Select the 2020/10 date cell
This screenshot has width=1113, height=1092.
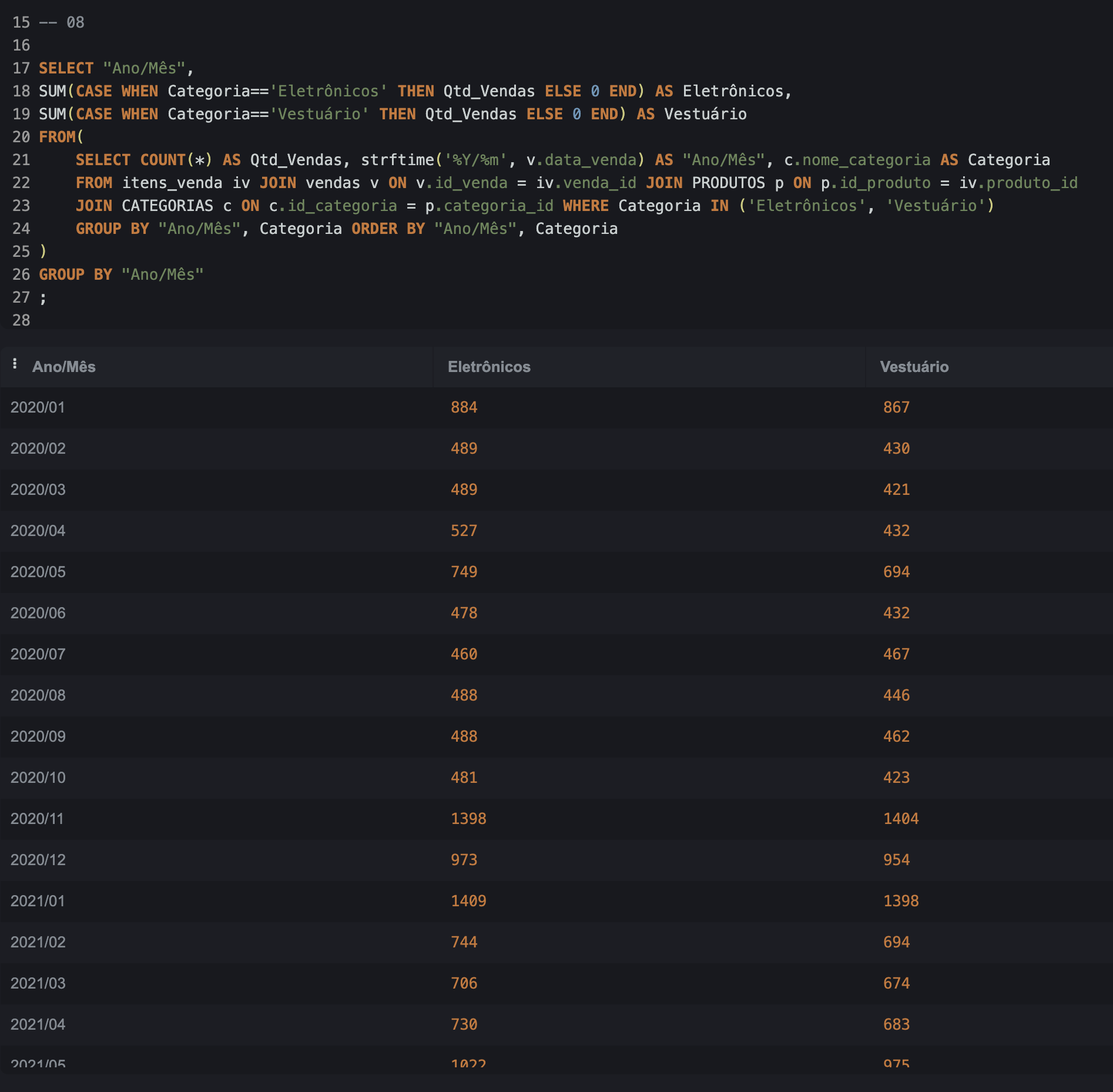click(x=38, y=778)
